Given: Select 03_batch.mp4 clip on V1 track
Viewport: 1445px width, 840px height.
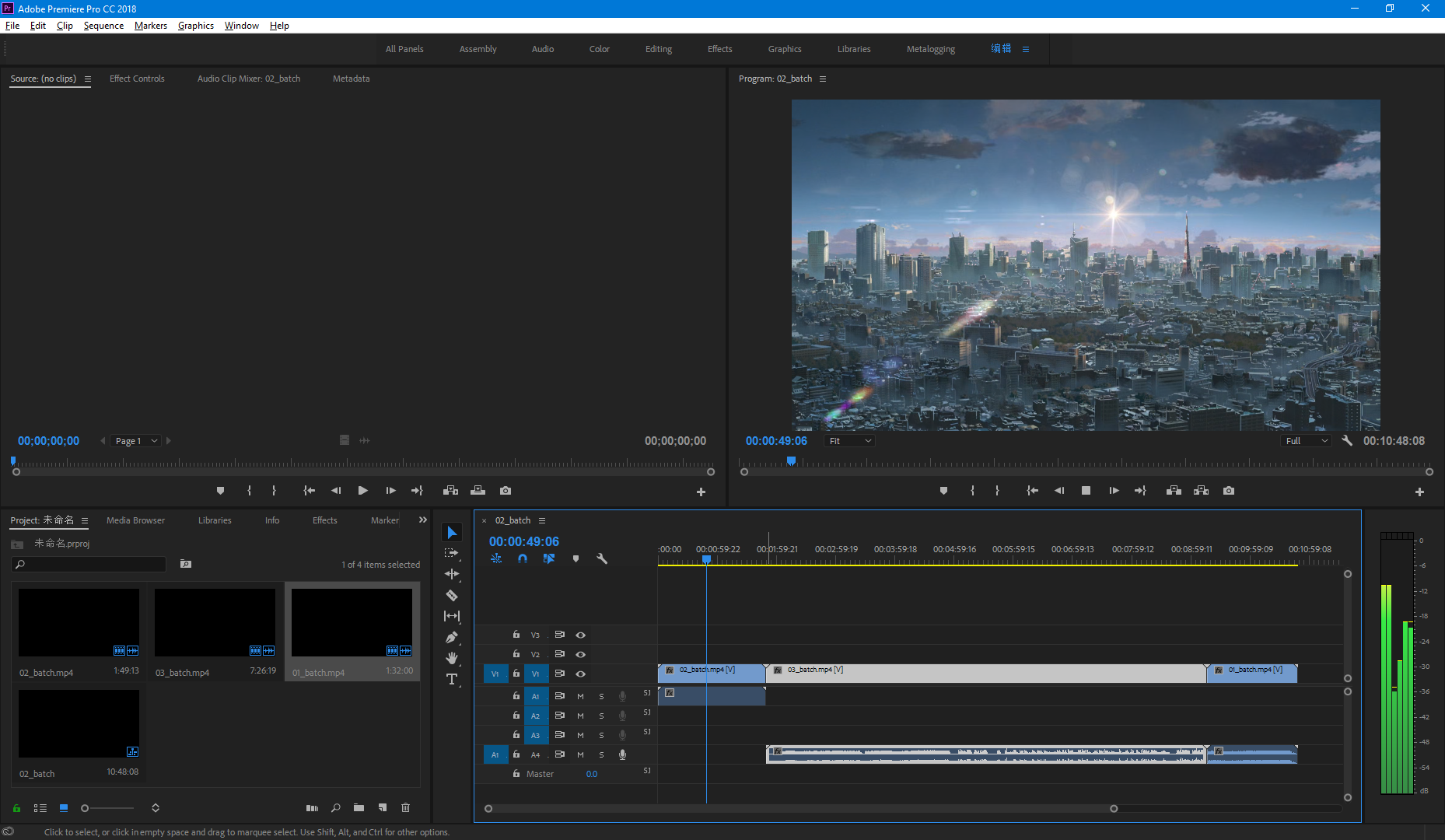Looking at the screenshot, I should point(986,674).
